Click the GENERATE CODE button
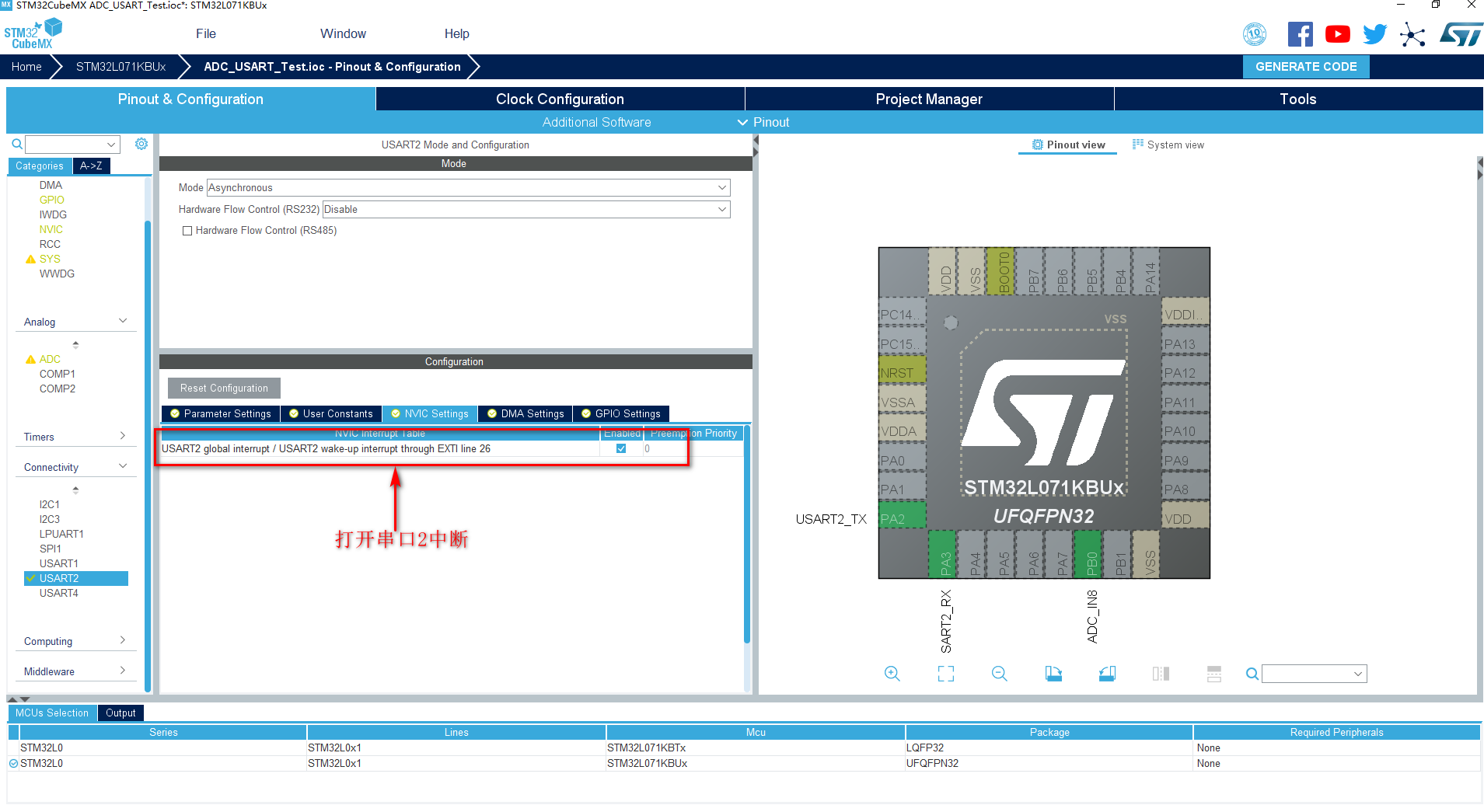 click(x=1306, y=67)
